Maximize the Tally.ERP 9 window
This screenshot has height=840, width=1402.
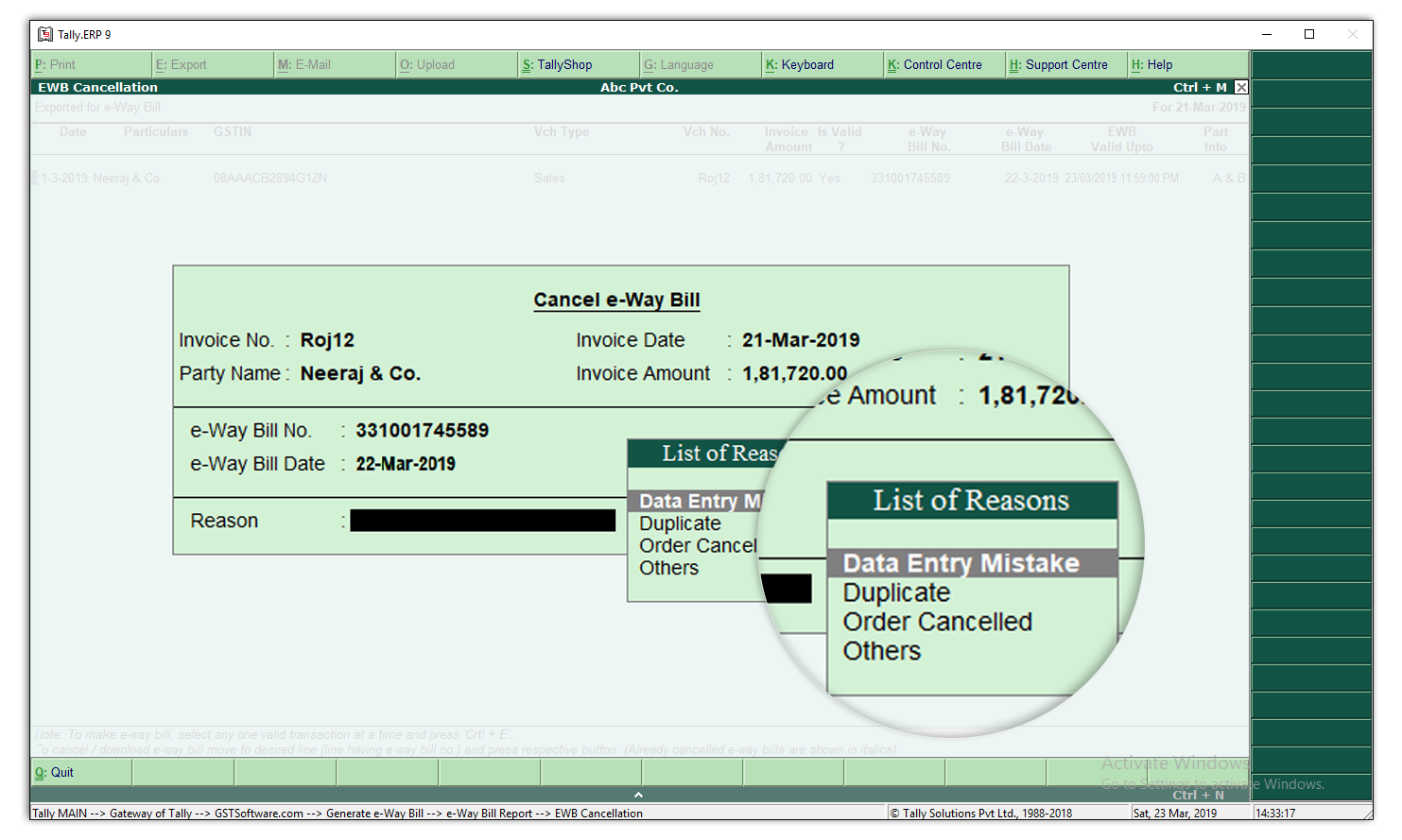tap(1309, 34)
